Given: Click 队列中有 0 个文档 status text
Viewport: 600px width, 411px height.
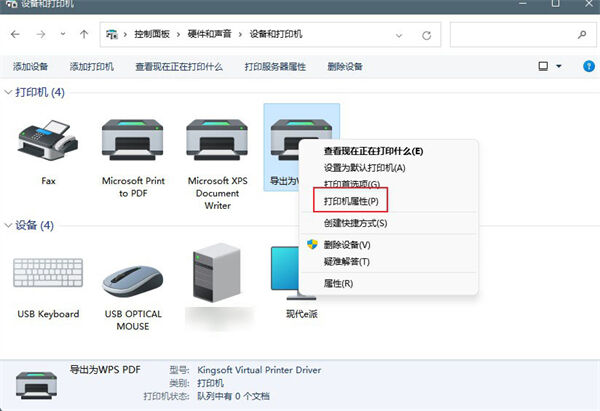Looking at the screenshot, I should point(233,396).
